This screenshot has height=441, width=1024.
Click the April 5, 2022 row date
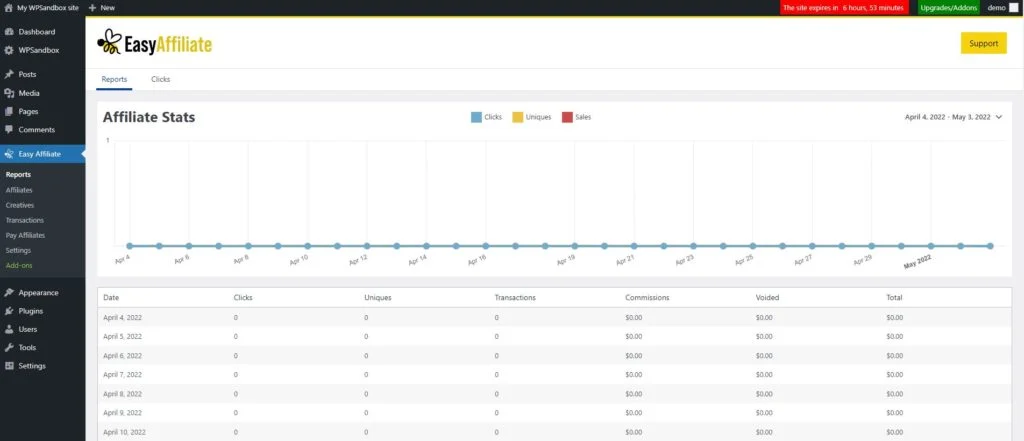tap(123, 336)
